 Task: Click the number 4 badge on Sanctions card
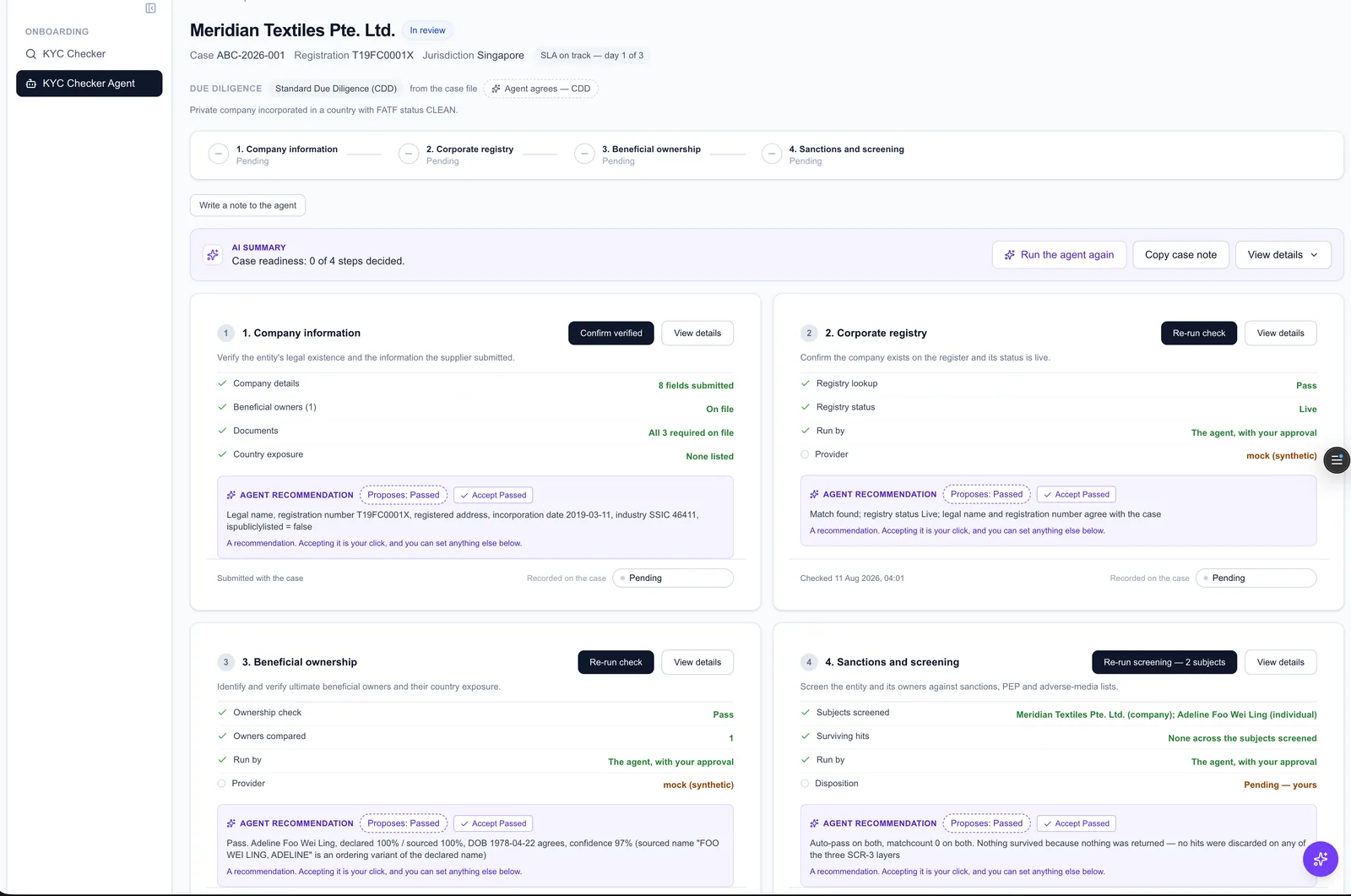click(x=809, y=663)
